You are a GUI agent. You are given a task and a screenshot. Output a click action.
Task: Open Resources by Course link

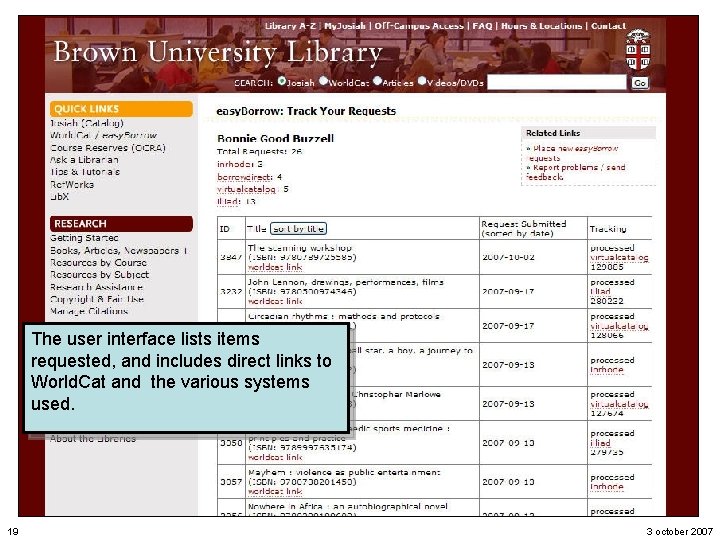99,263
